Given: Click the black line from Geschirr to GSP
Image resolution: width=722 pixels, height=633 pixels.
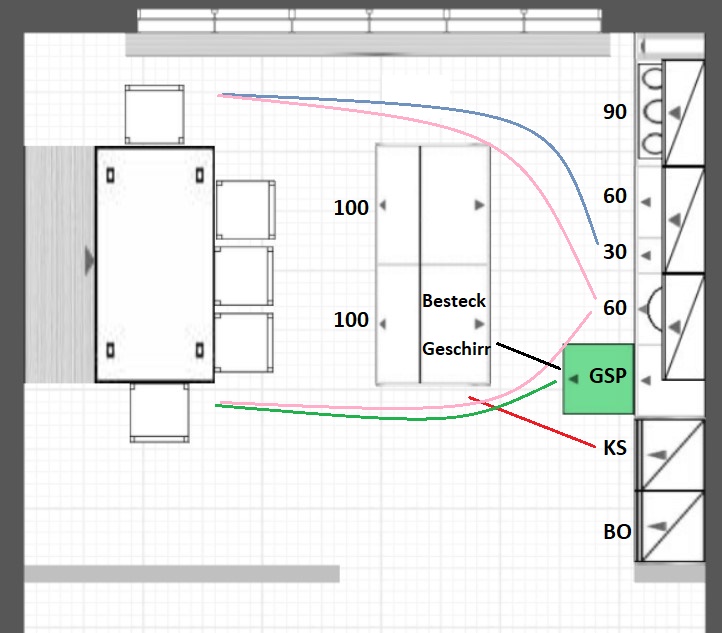Looking at the screenshot, I should point(525,353).
